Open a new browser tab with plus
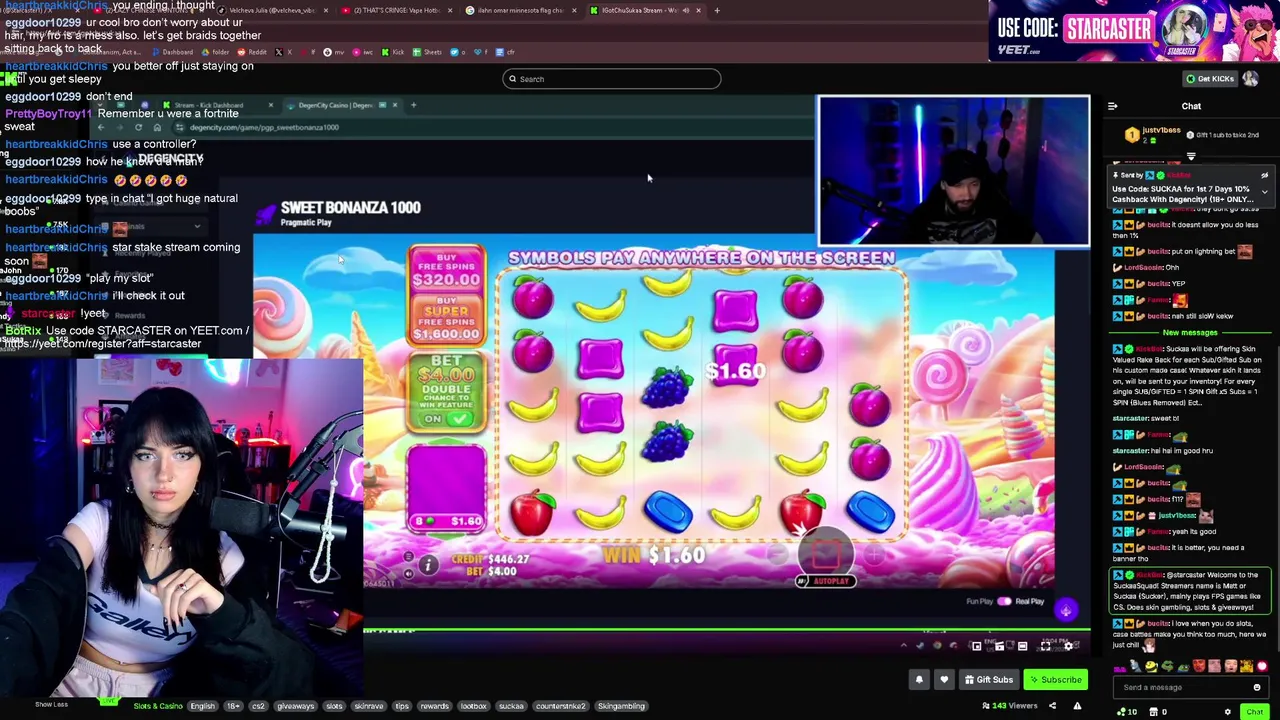The image size is (1280, 720). pos(716,10)
